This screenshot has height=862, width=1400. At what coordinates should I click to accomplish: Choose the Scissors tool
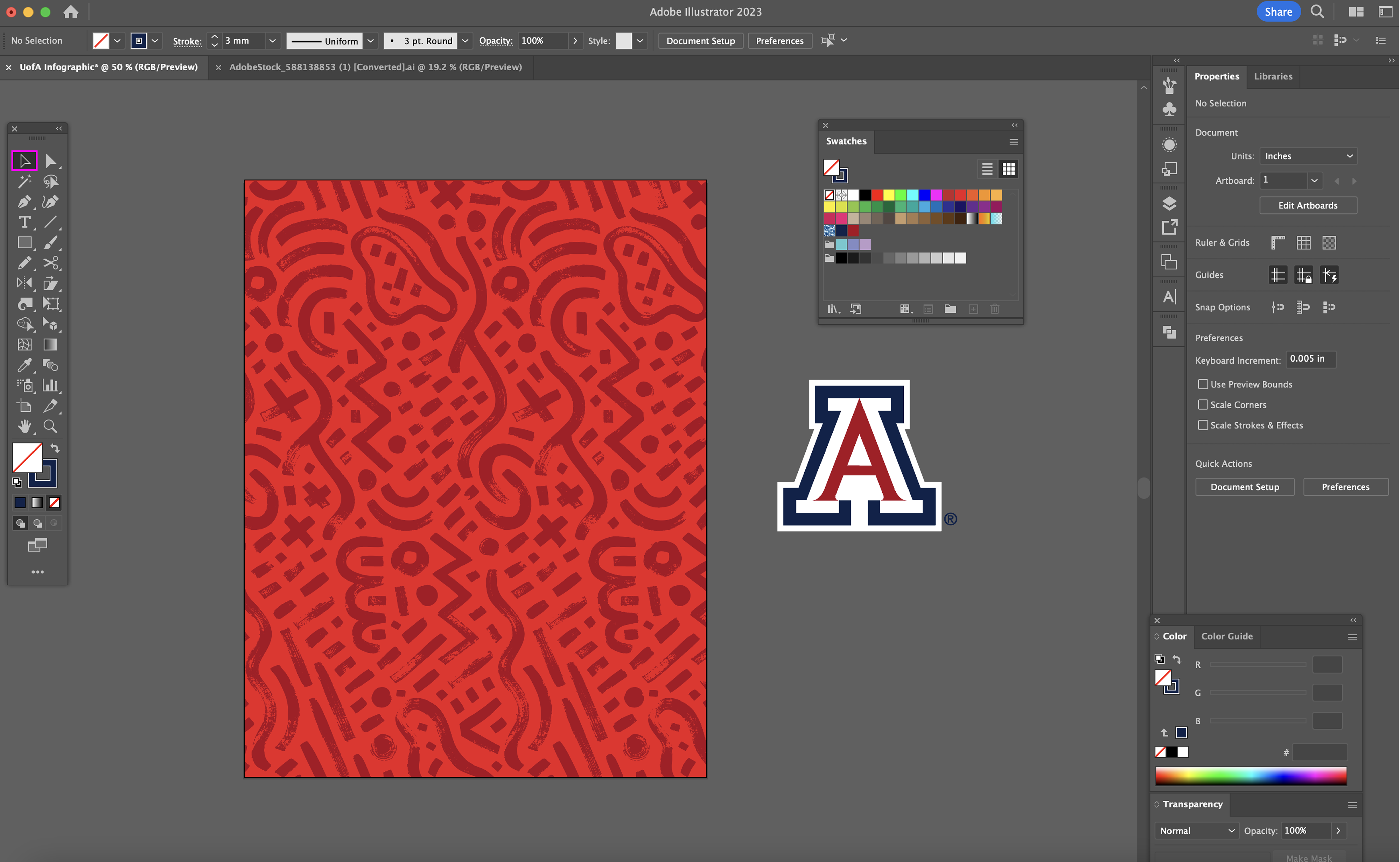tap(50, 263)
